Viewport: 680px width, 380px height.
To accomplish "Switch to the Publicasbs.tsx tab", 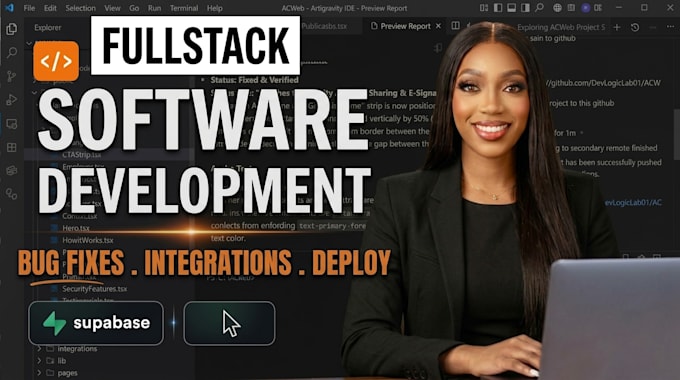I will [324, 26].
